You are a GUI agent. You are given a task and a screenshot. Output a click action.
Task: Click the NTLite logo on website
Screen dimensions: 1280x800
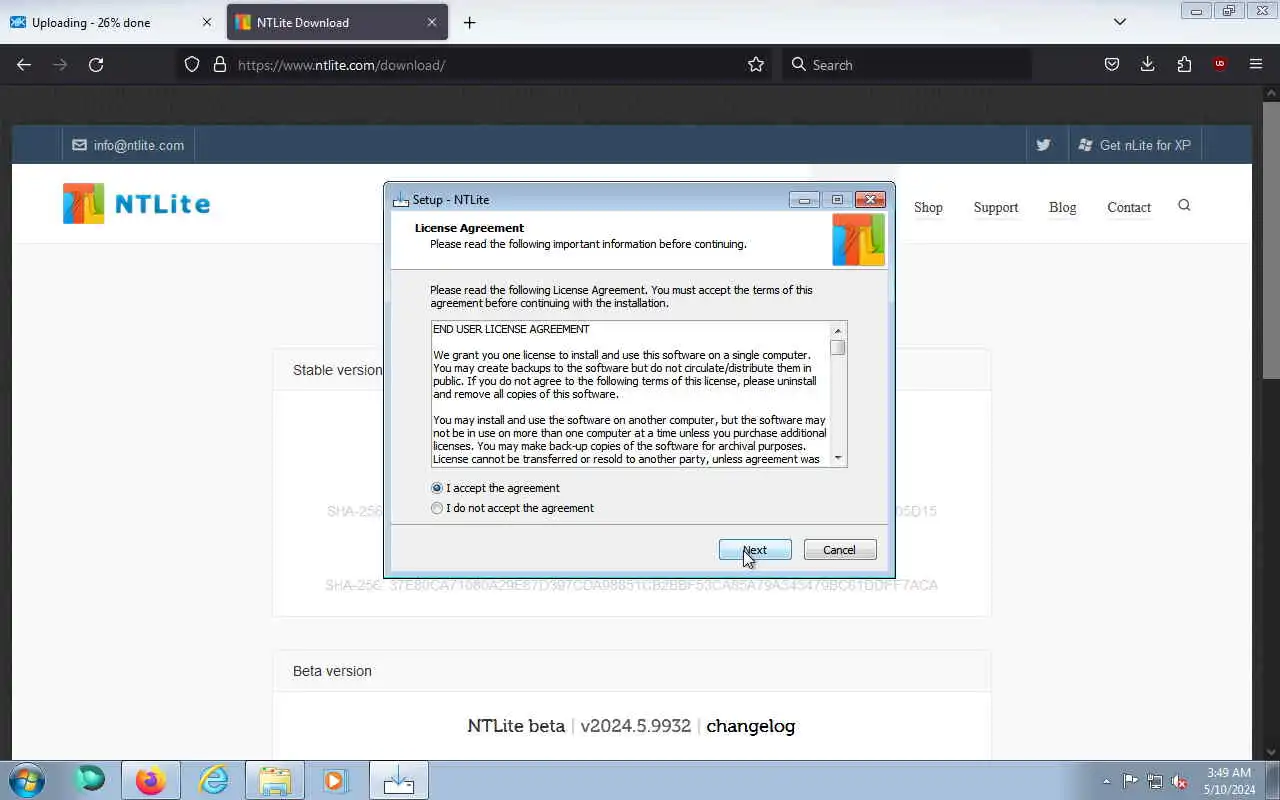pyautogui.click(x=136, y=203)
